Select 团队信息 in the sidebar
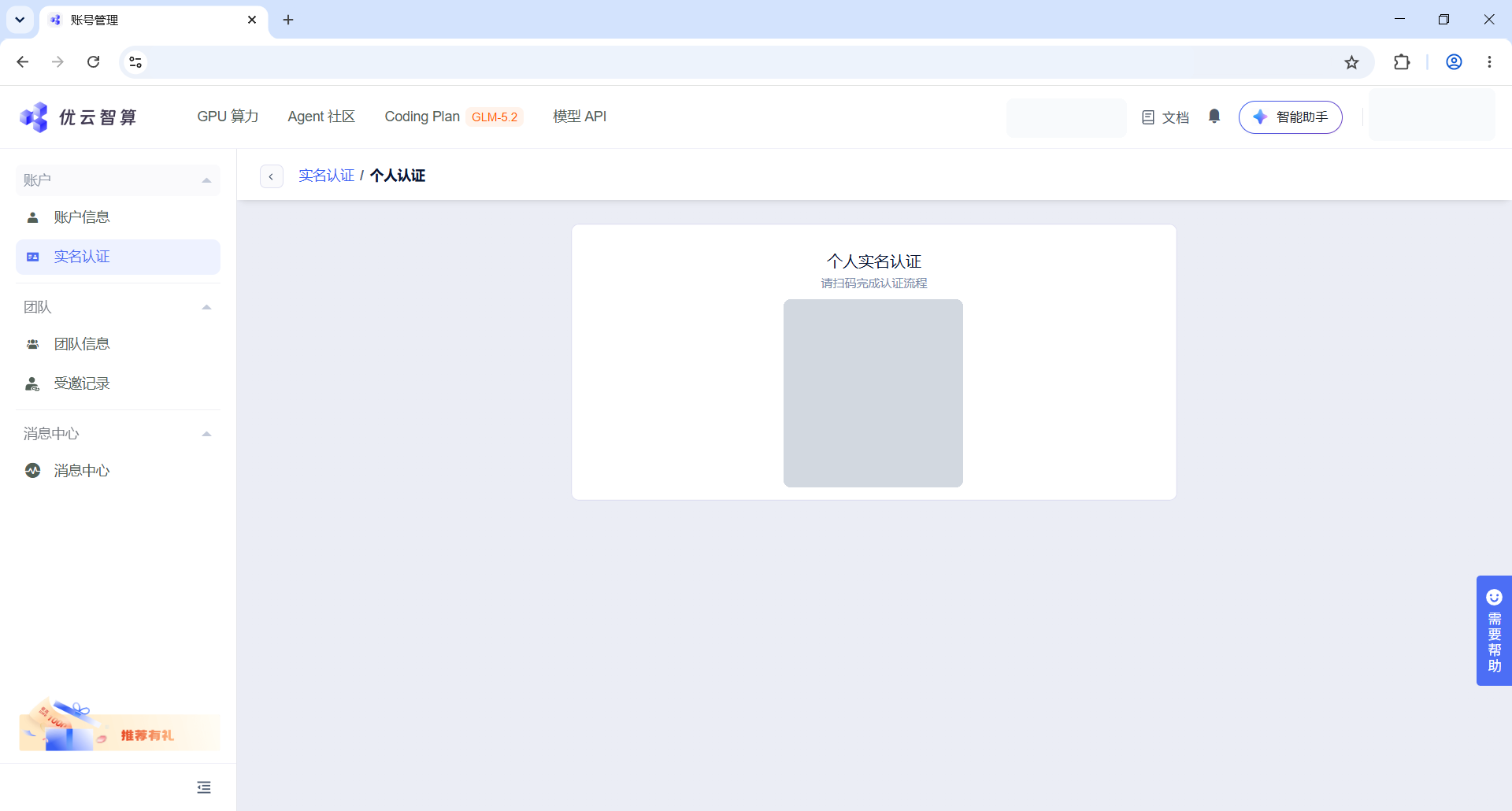1512x811 pixels. tap(118, 344)
